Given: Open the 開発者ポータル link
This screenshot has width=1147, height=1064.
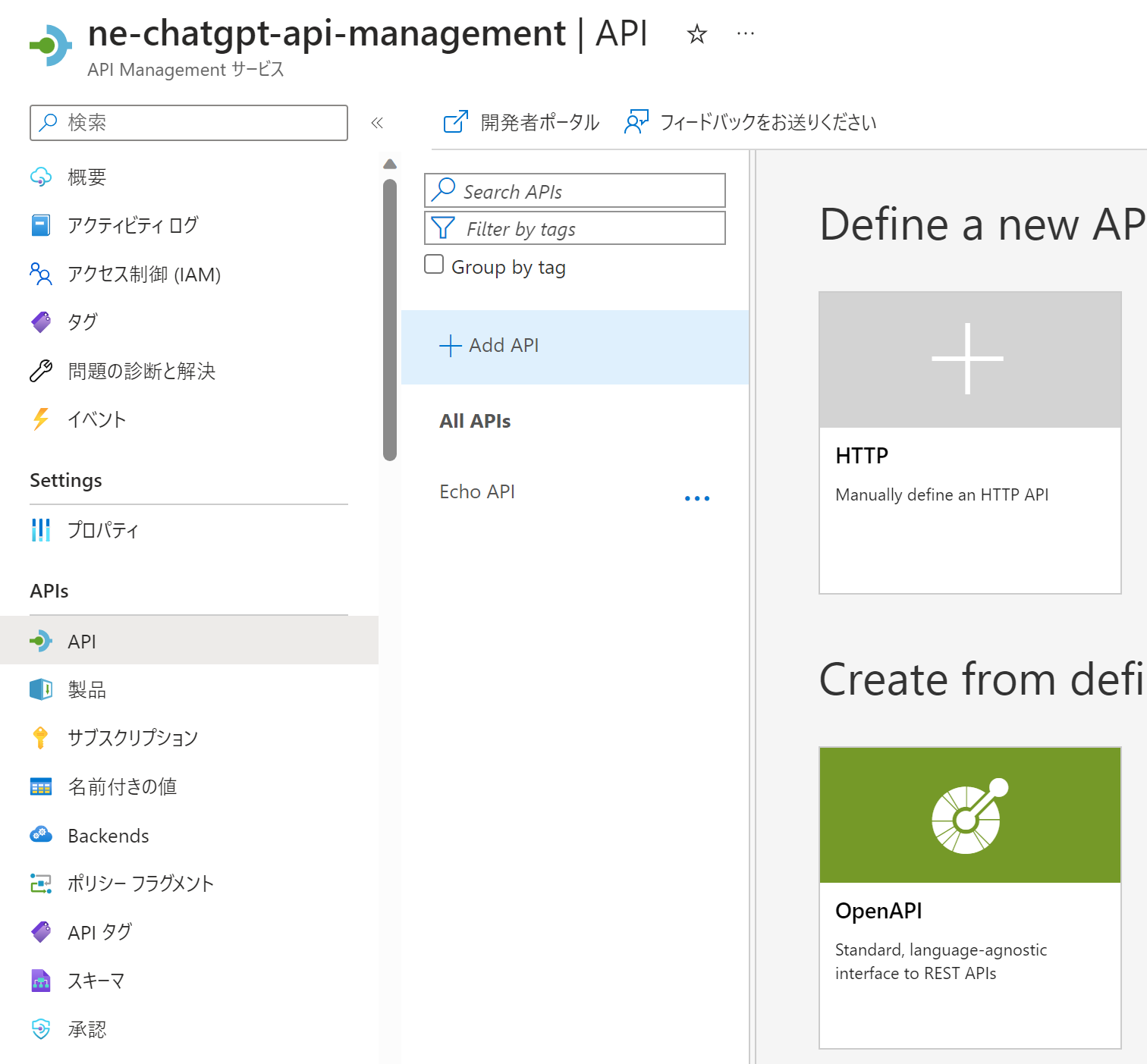Looking at the screenshot, I should pyautogui.click(x=521, y=122).
